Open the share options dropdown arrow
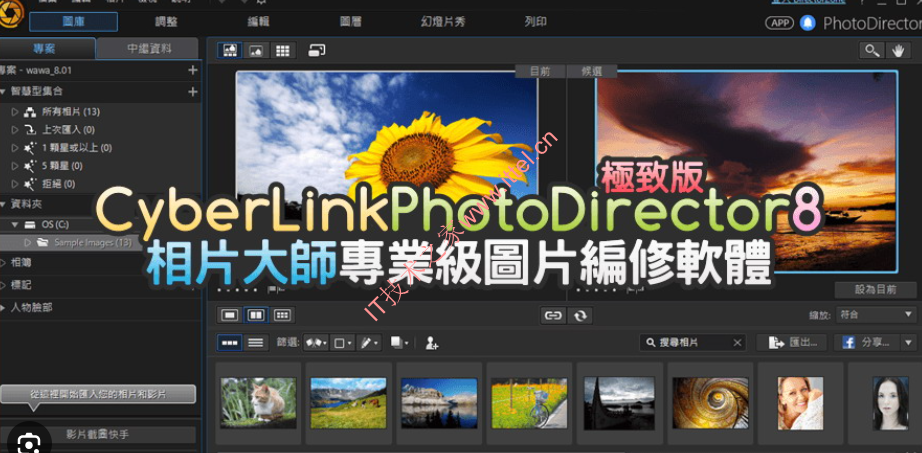 [x=910, y=342]
